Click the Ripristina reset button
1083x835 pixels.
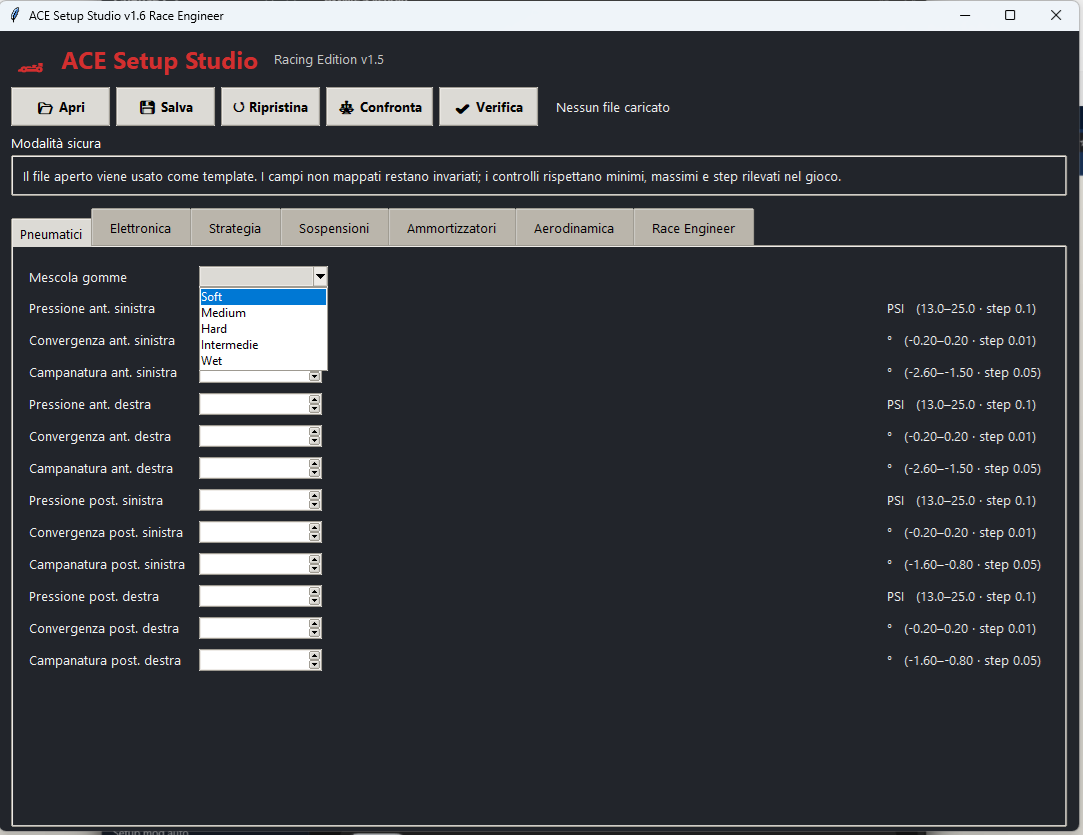pos(271,107)
